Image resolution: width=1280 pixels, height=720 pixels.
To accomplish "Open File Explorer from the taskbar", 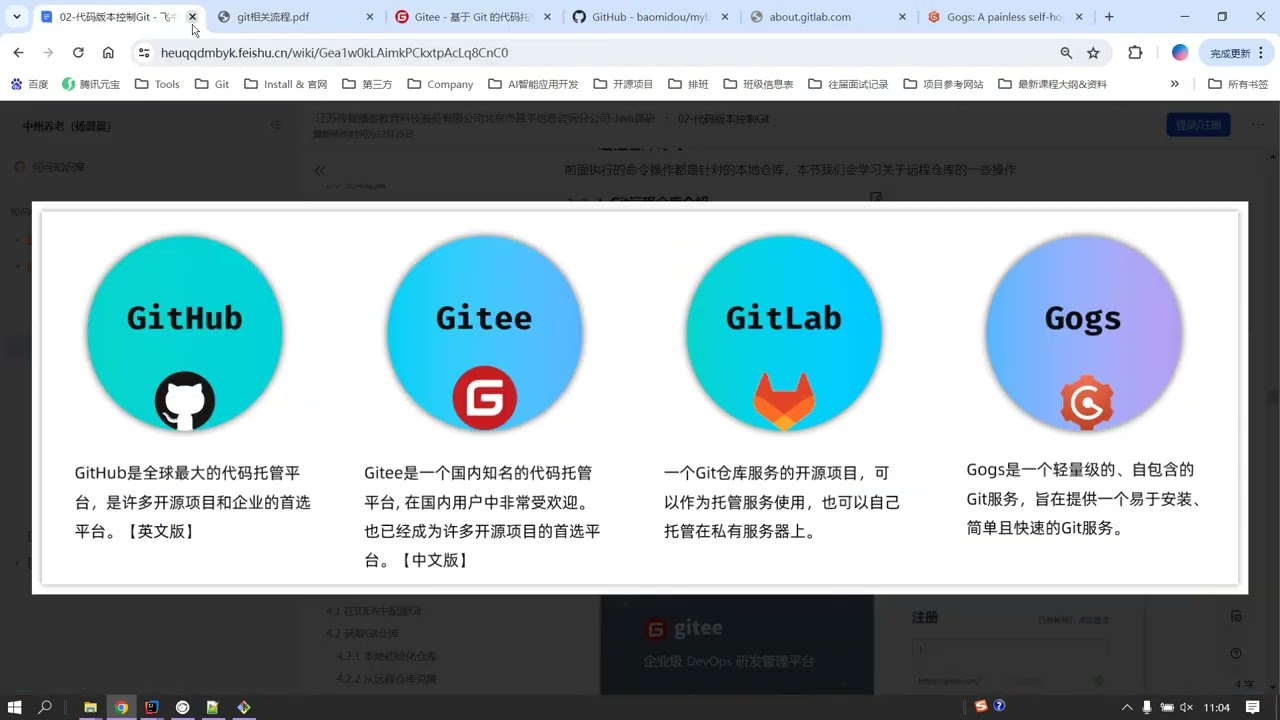I will pyautogui.click(x=90, y=707).
